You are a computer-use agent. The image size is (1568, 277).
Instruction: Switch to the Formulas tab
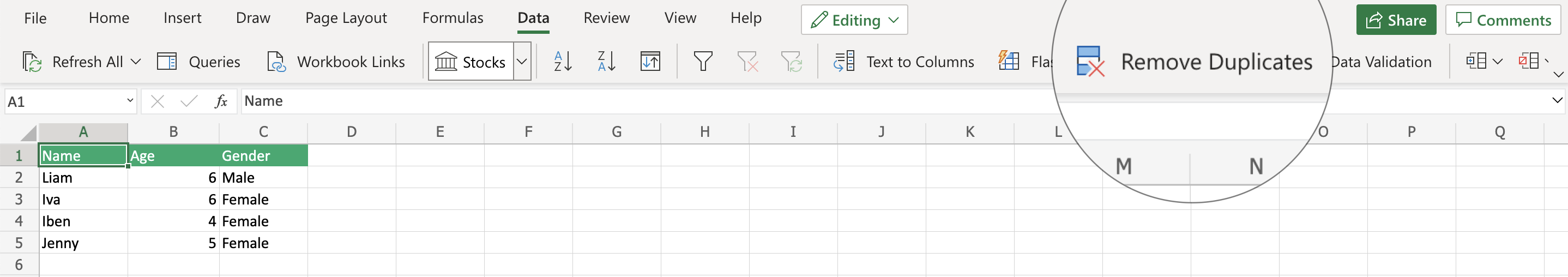(453, 18)
